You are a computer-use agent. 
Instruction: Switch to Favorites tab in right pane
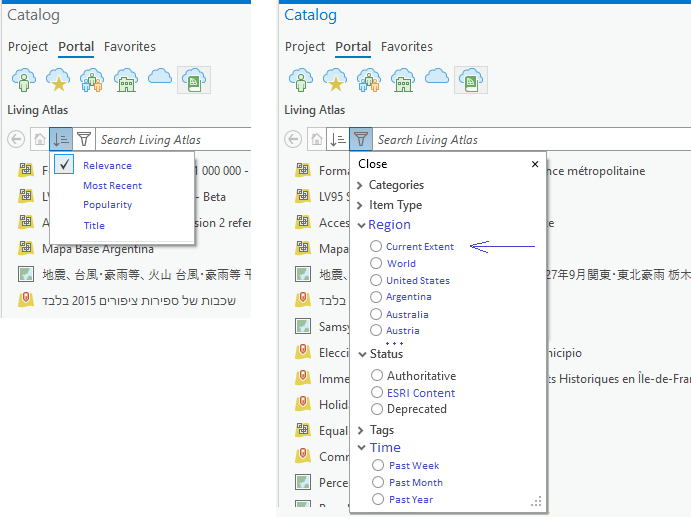tap(407, 46)
